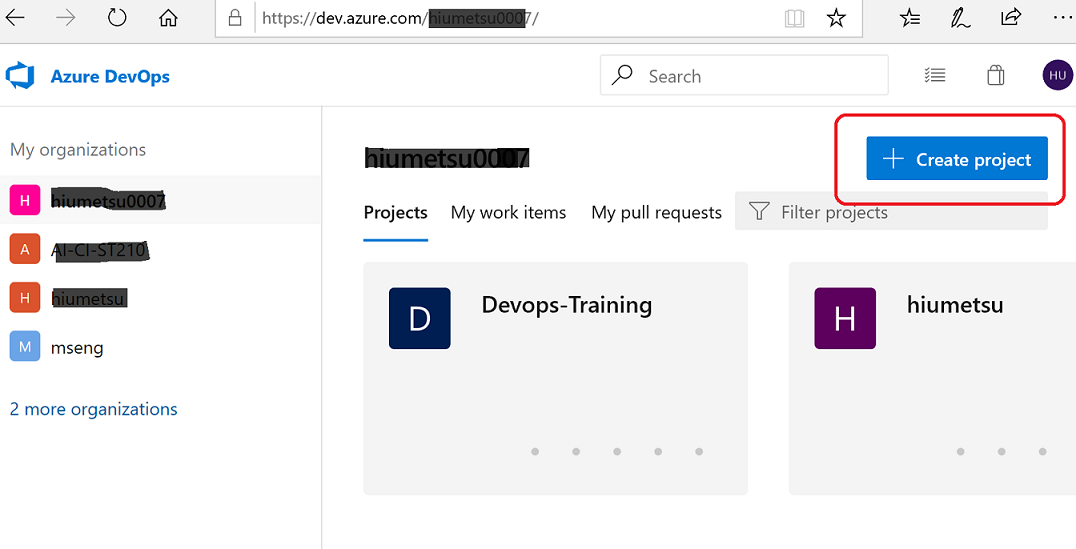This screenshot has height=549, width=1076.
Task: Click the D icon of Devops-Training
Action: [419, 318]
